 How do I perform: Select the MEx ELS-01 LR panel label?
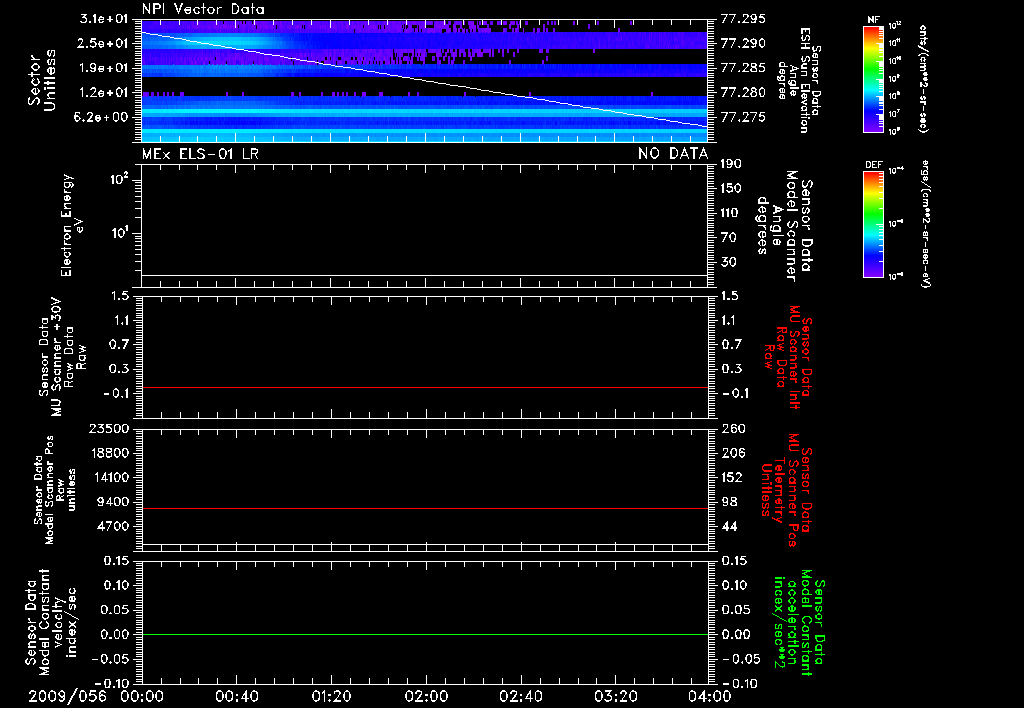(200, 154)
